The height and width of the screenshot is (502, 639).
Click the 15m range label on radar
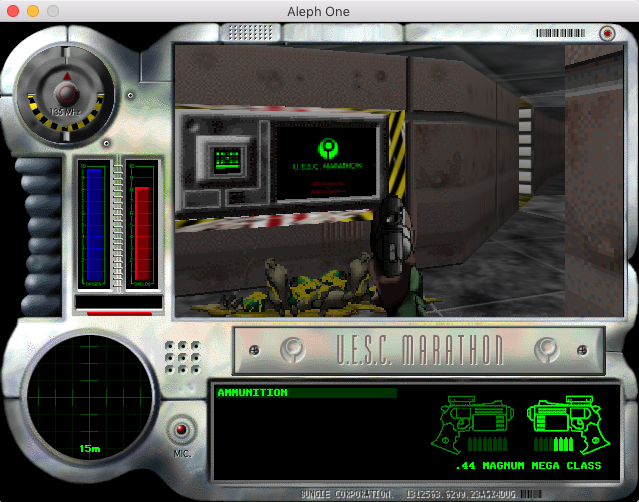pos(90,448)
